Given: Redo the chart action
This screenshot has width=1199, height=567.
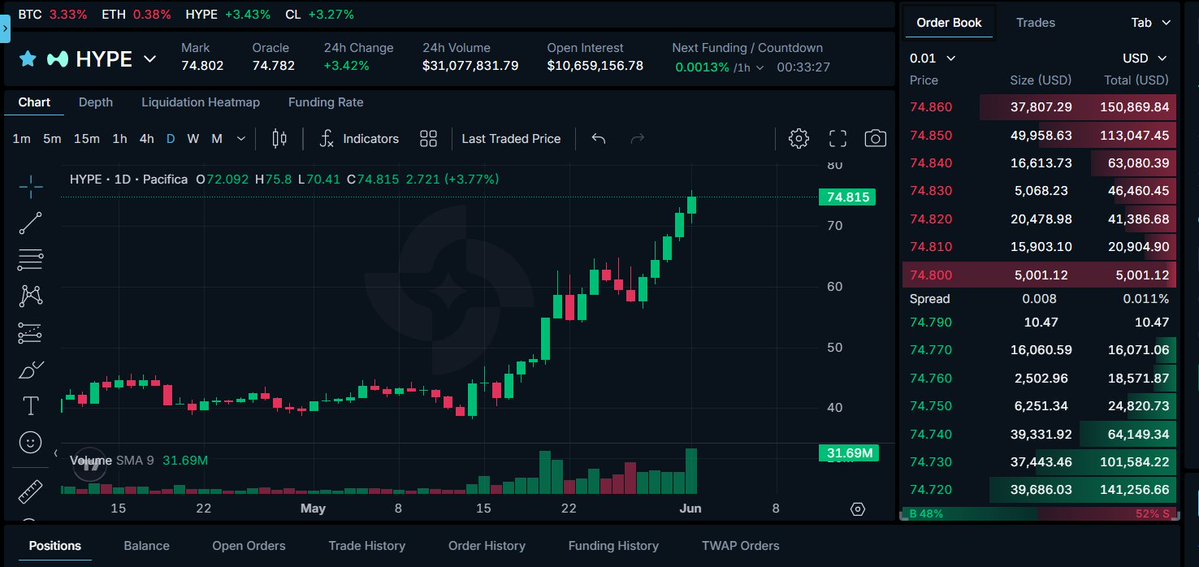Looking at the screenshot, I should tap(637, 138).
